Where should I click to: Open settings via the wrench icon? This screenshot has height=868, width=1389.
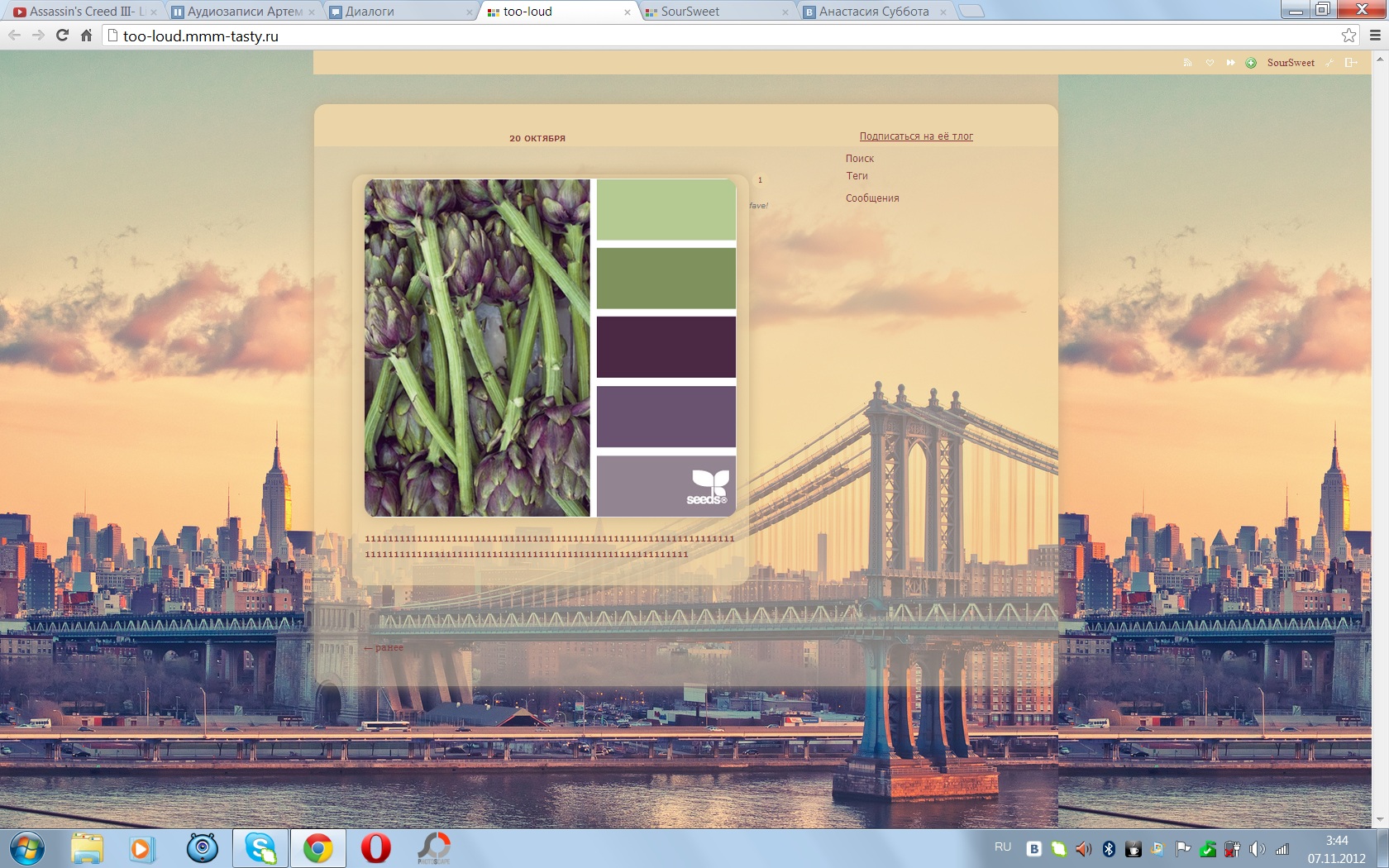[x=1329, y=63]
